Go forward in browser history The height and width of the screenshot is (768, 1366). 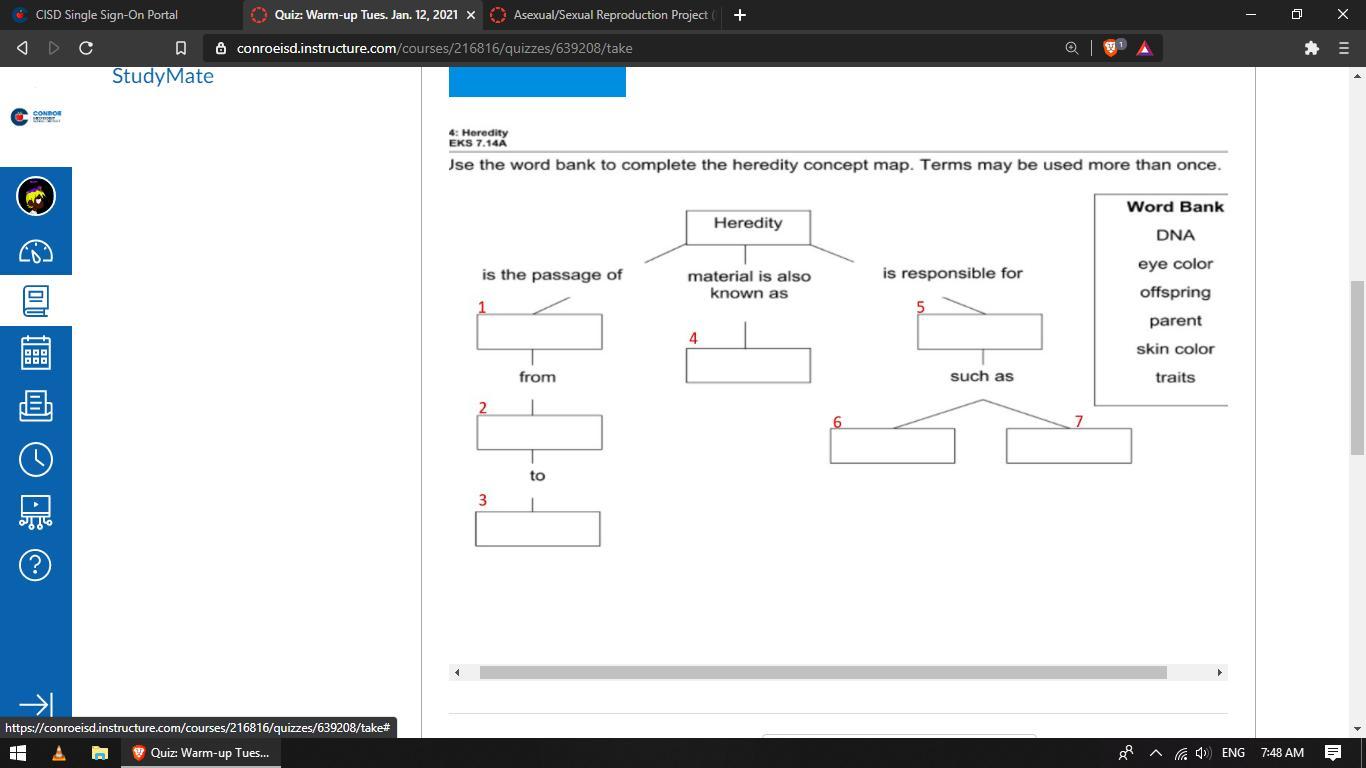54,48
